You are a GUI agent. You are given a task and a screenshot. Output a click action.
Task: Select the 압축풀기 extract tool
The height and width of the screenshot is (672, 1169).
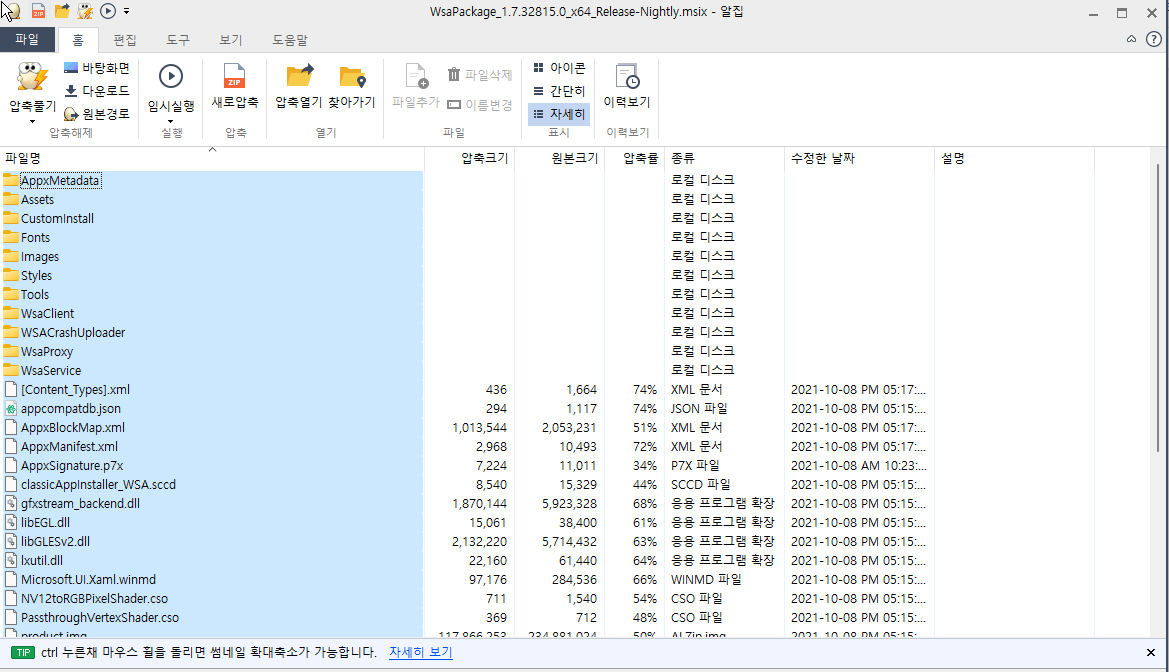tap(31, 88)
